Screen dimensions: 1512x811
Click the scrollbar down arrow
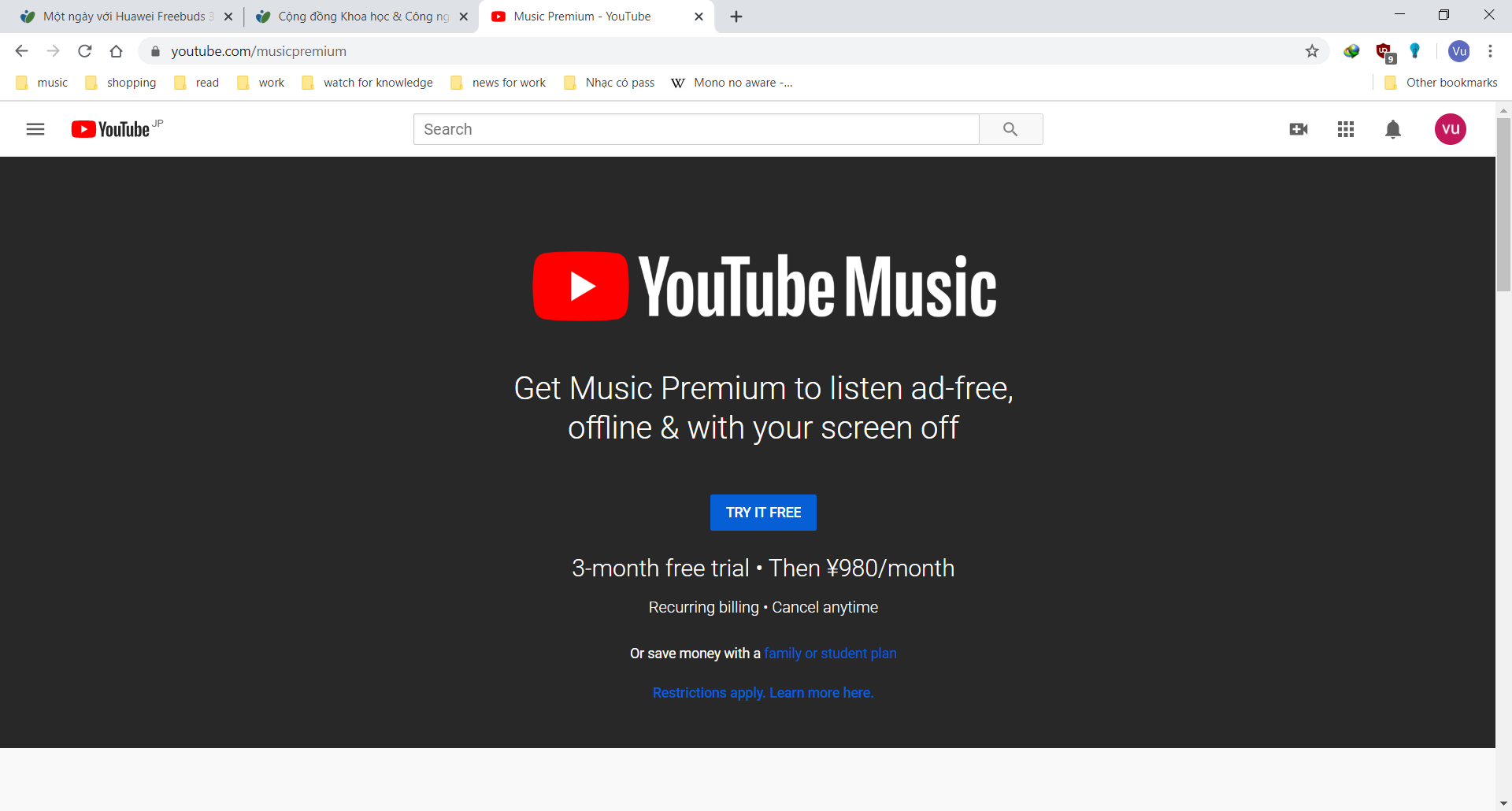coord(1503,803)
